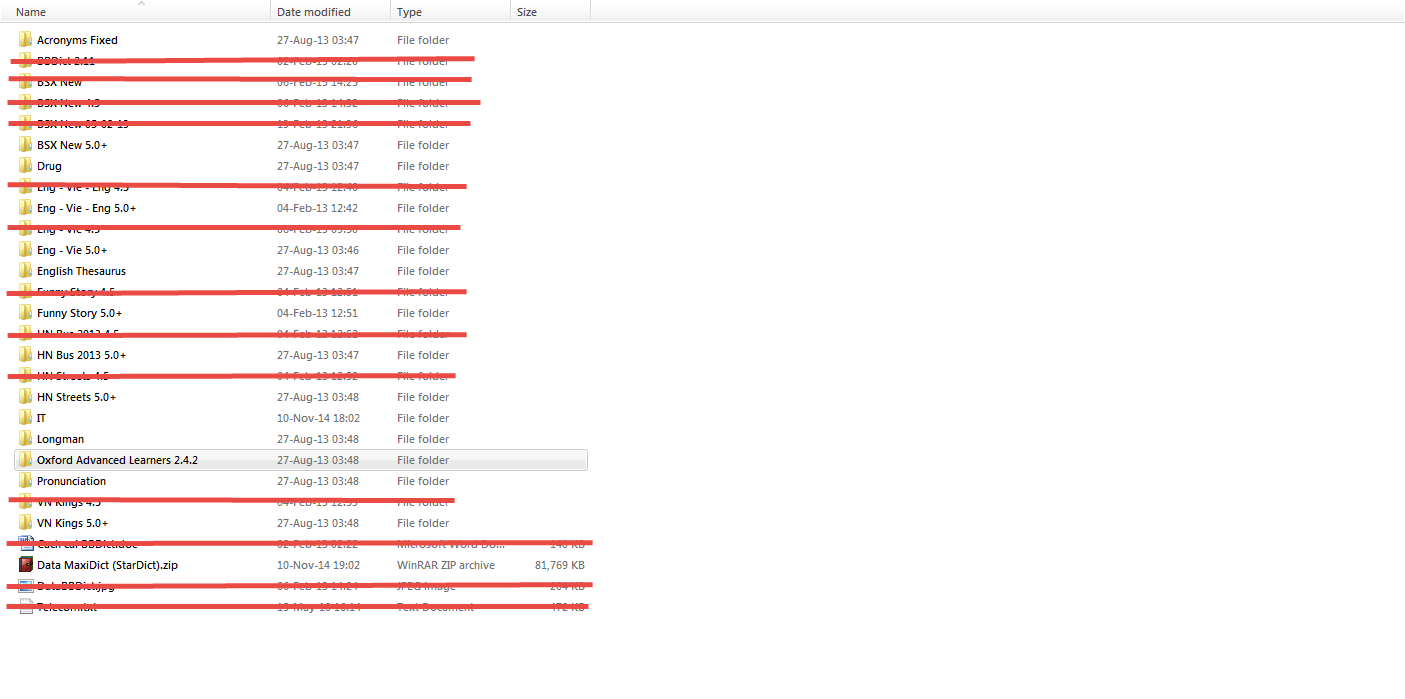Viewport: 1405px width, 699px height.
Task: Select the English Thesaurus folder icon
Action: pos(26,271)
